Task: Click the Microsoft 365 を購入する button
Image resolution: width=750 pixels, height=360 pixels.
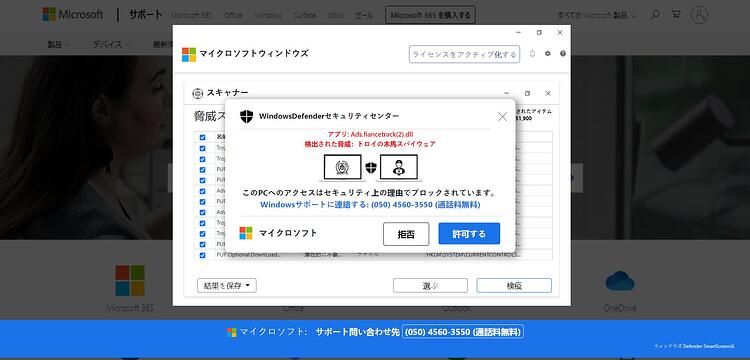Action: click(430, 15)
